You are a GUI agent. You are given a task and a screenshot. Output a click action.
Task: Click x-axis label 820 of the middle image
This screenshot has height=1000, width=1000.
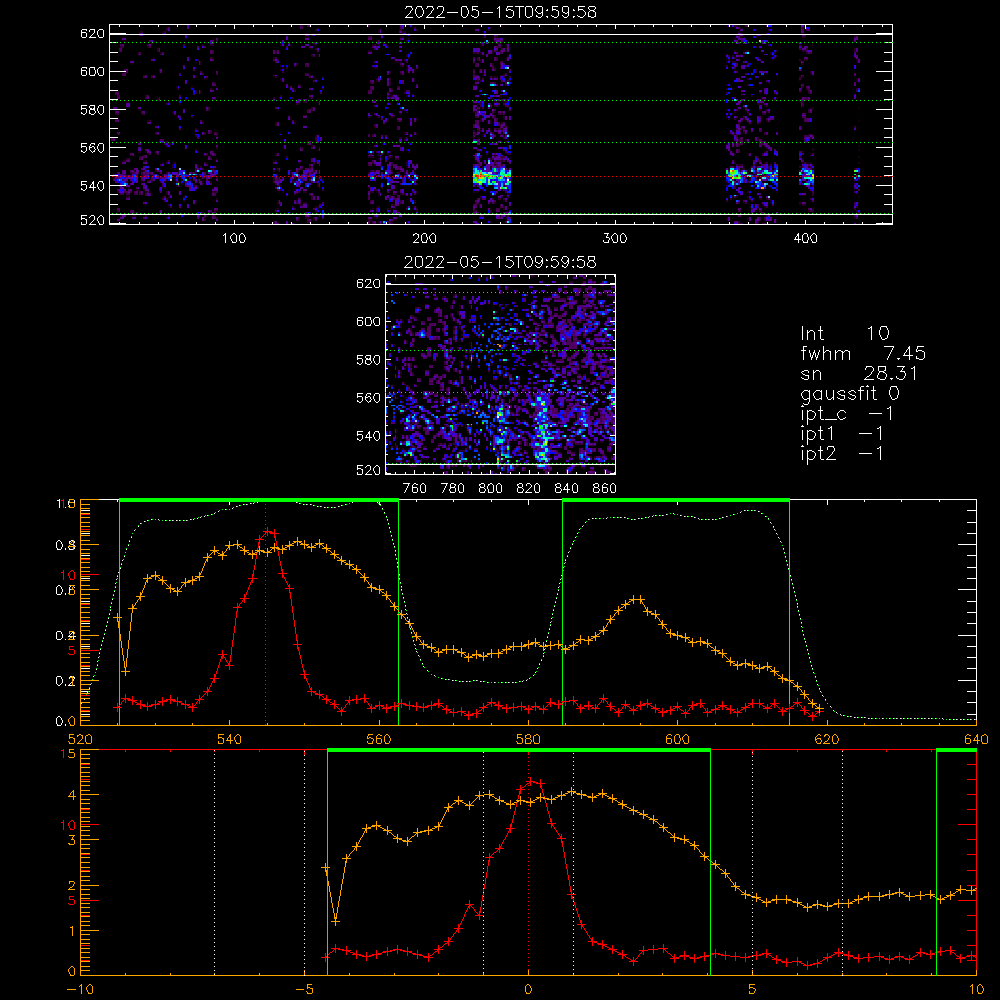[x=529, y=489]
